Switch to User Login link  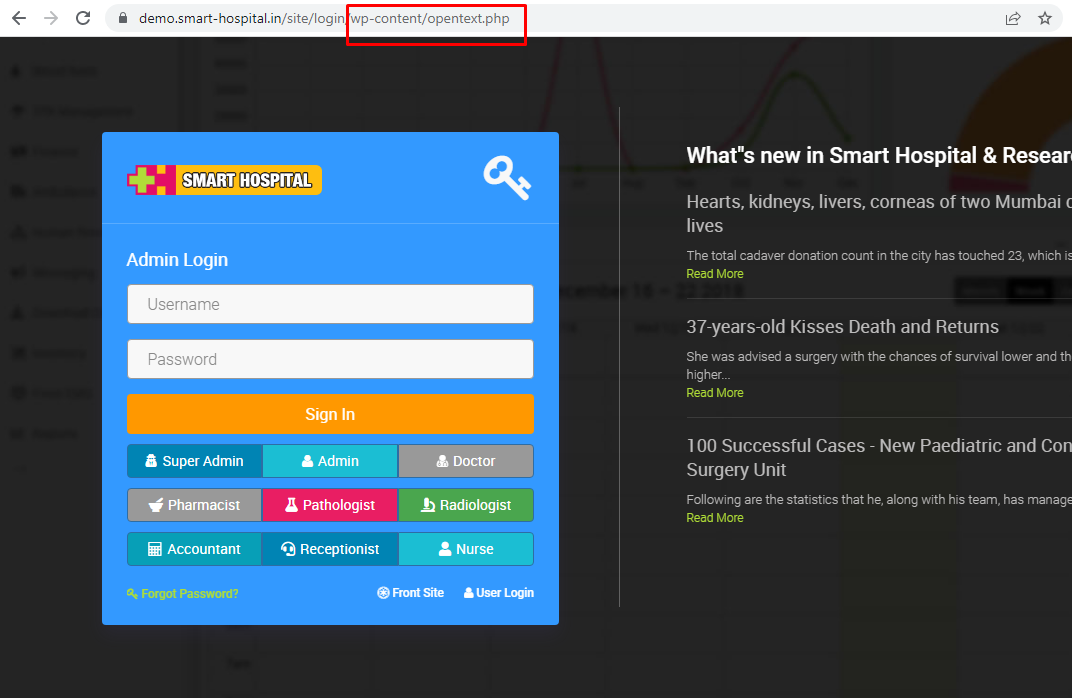click(498, 593)
